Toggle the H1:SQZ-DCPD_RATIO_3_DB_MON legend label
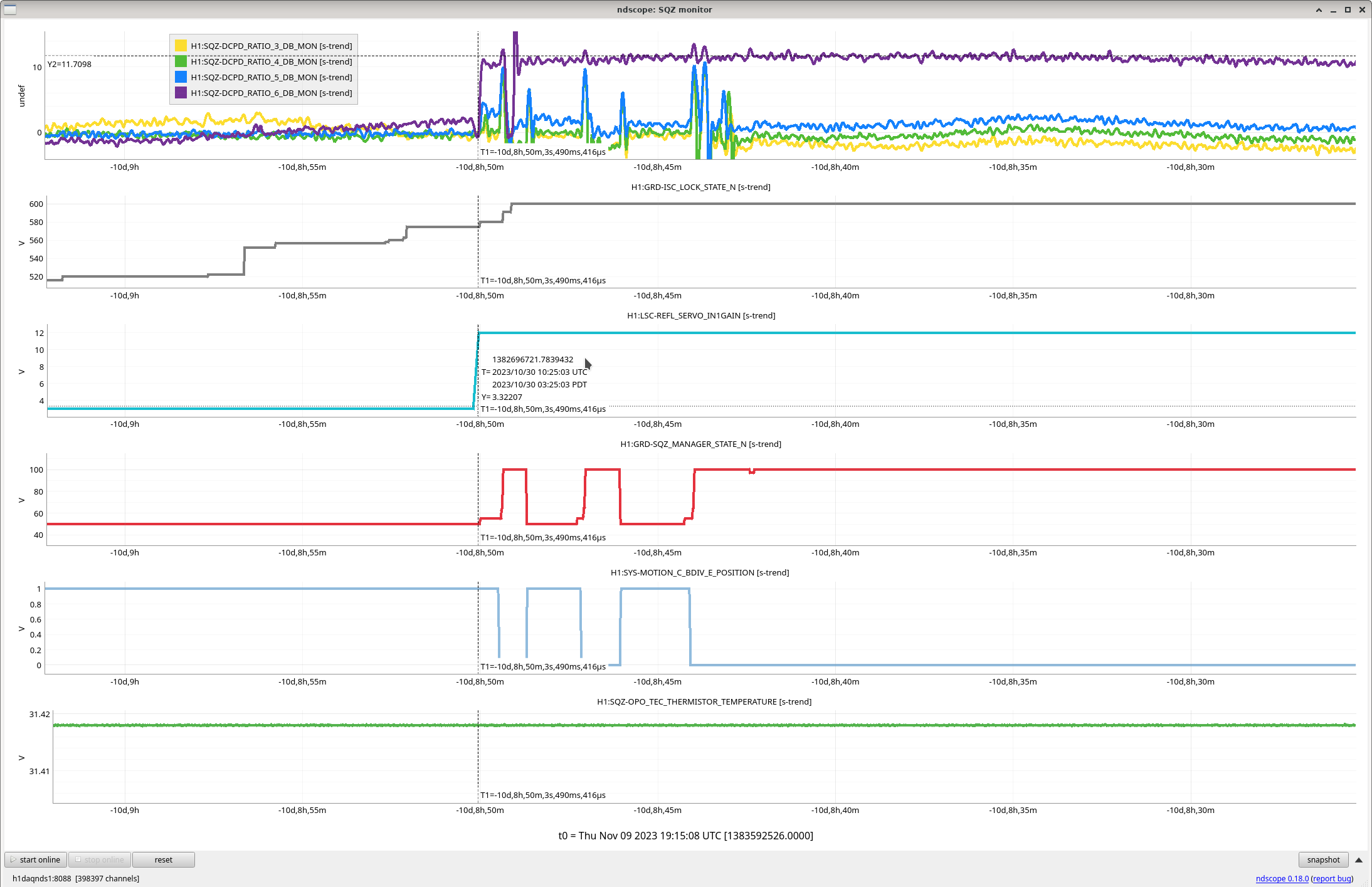 pos(271,46)
